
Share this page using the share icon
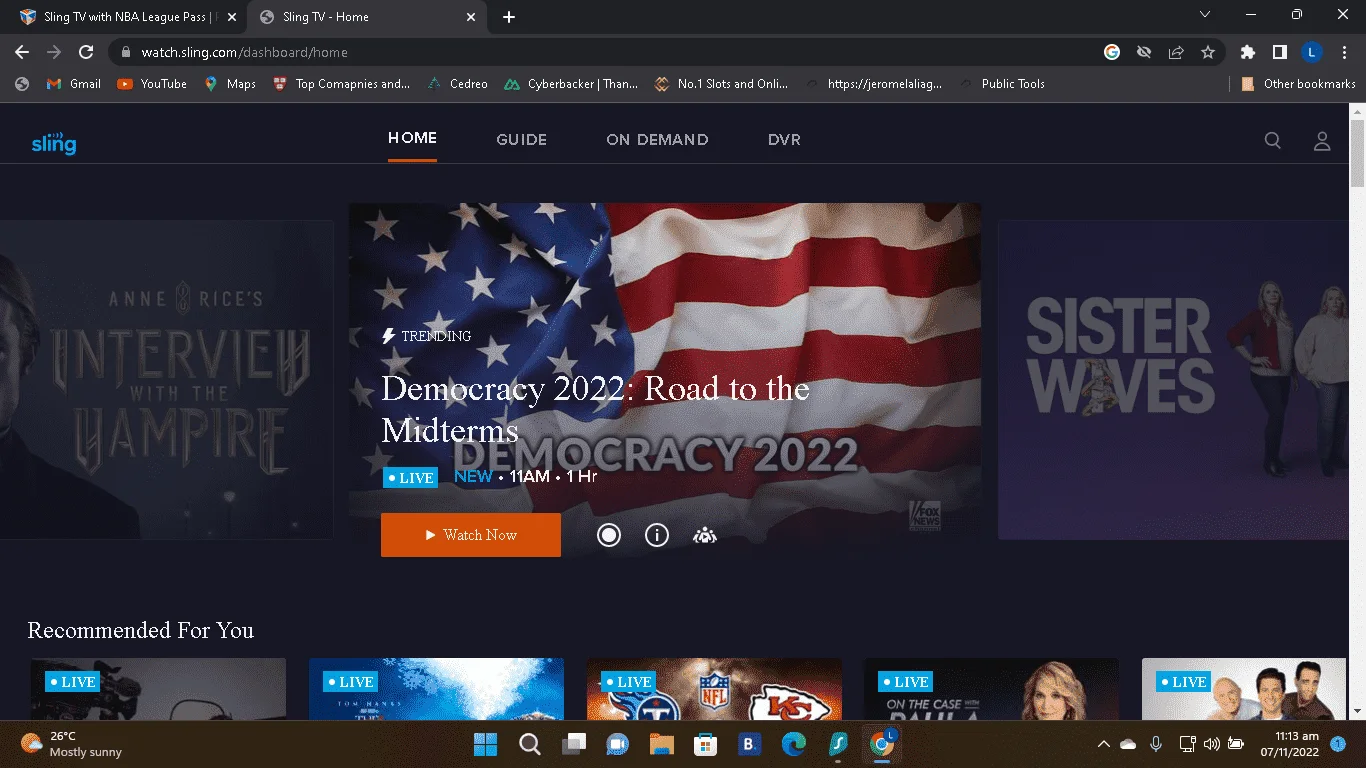[1176, 52]
